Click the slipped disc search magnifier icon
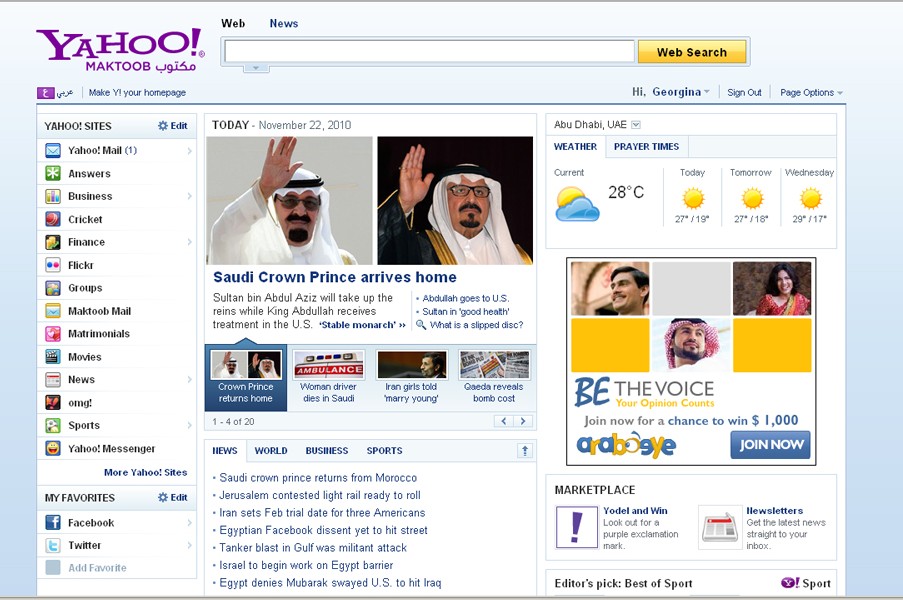Screen dimensions: 903x600 click(x=421, y=325)
